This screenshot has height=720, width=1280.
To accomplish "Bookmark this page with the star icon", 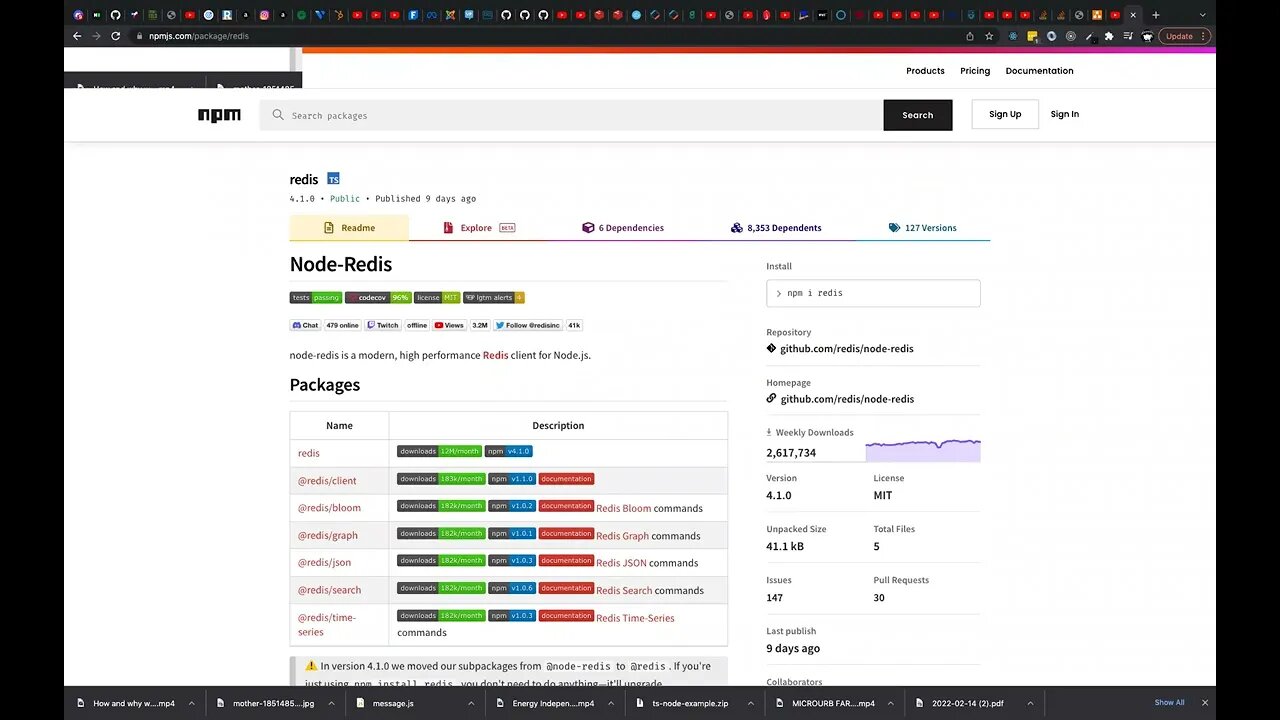I will tap(989, 36).
